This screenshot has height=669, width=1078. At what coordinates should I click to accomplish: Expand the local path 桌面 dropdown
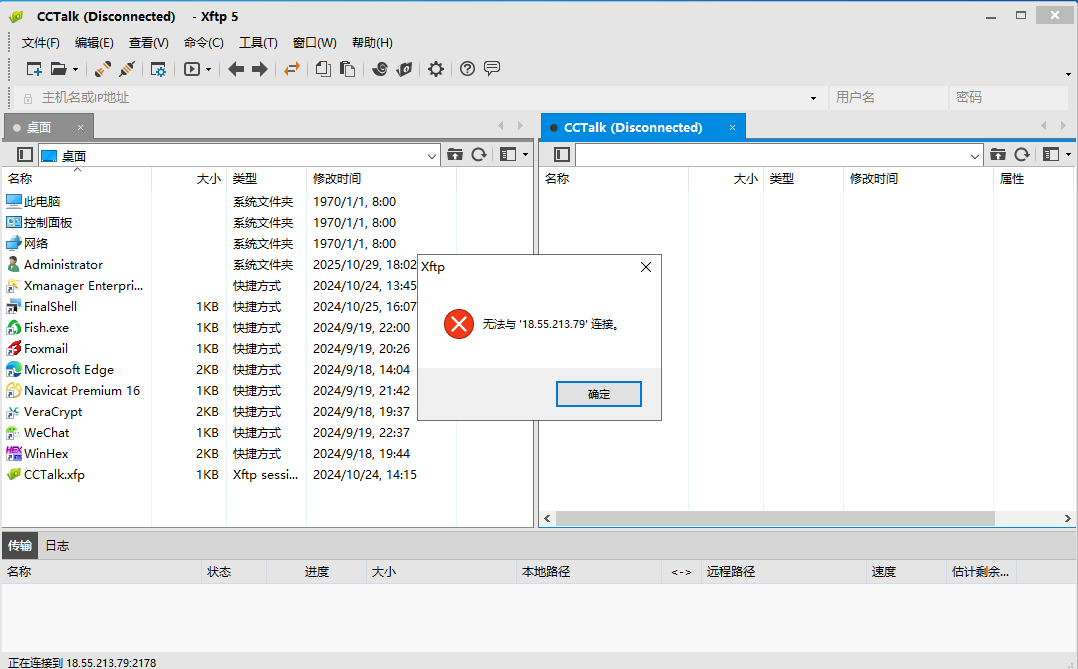432,156
